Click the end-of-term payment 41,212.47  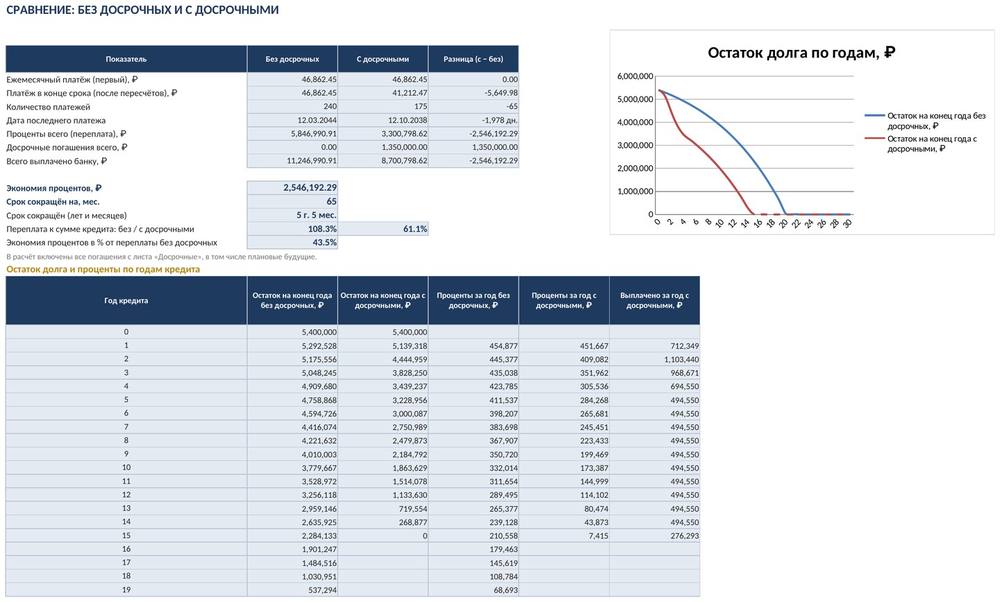(x=383, y=93)
